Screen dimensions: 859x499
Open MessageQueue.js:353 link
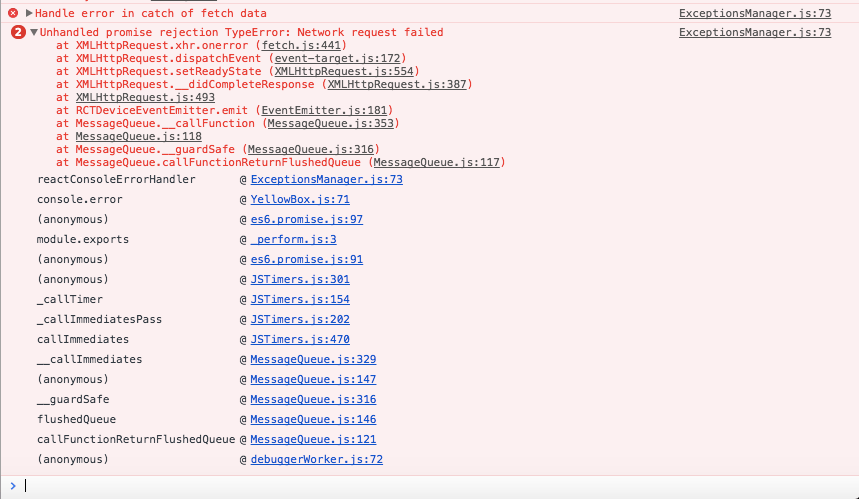click(x=331, y=123)
